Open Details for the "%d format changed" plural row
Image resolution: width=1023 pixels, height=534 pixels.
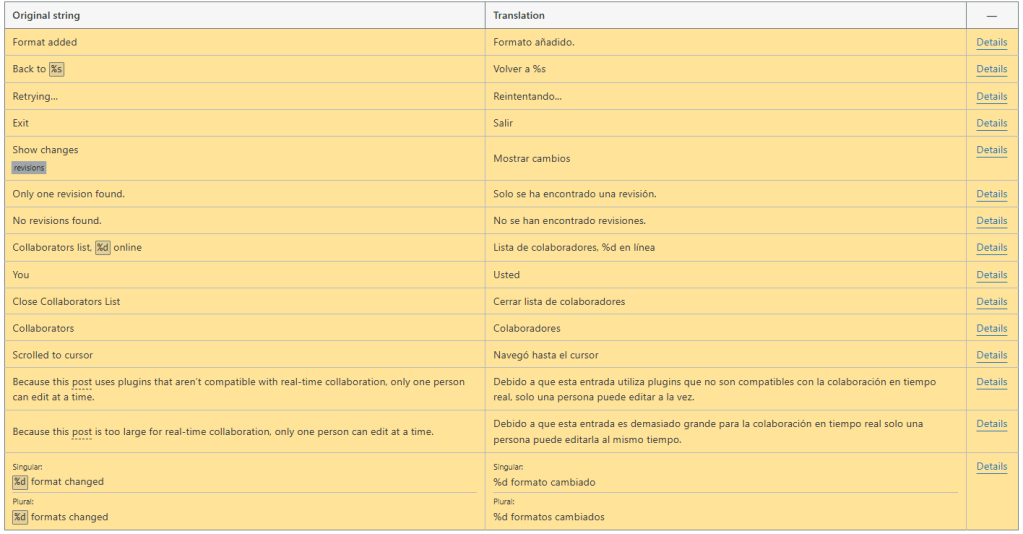(991, 466)
